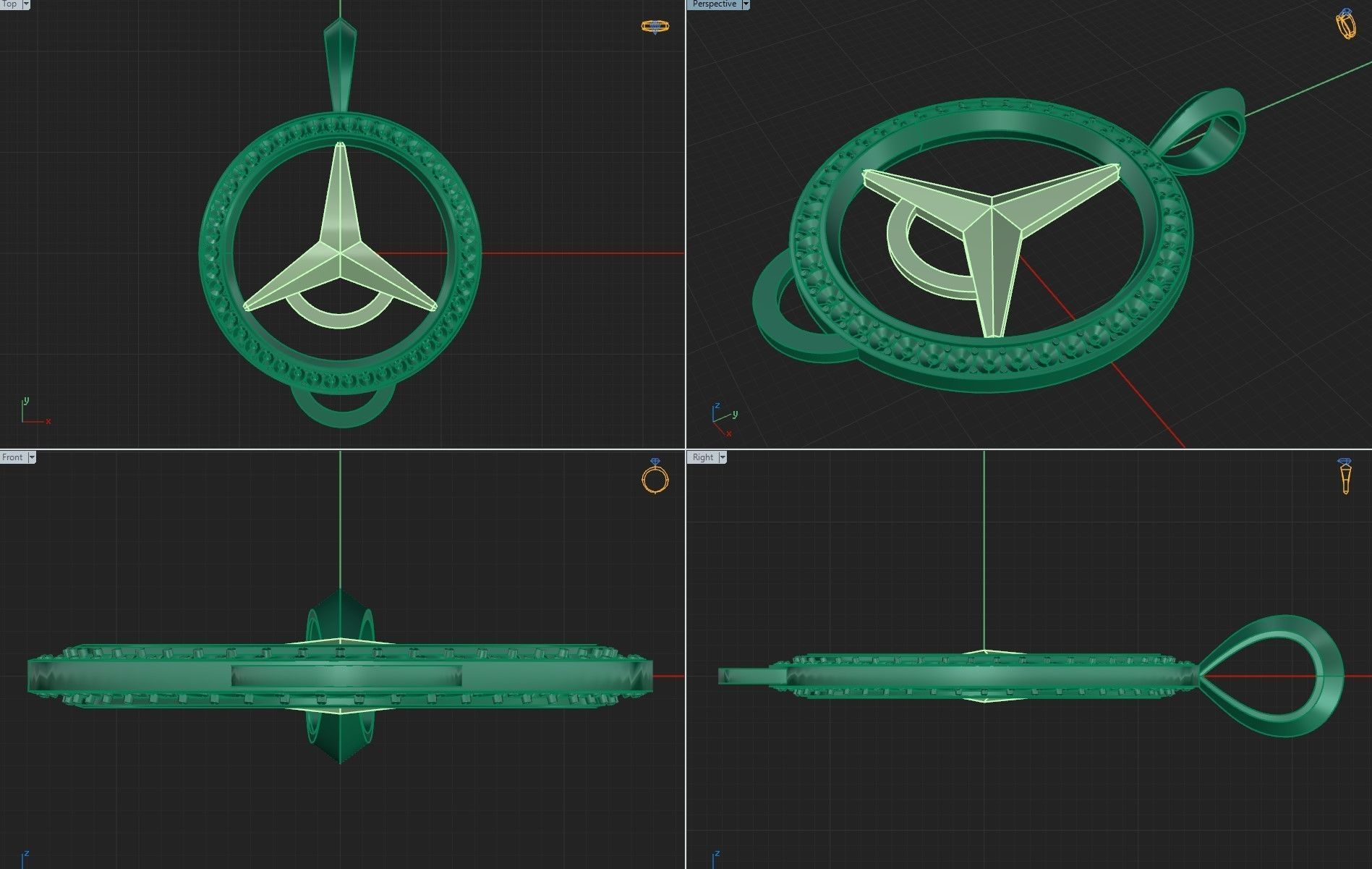The height and width of the screenshot is (869, 1372).
Task: Click the Perspective viewport title label
Action: [x=714, y=4]
